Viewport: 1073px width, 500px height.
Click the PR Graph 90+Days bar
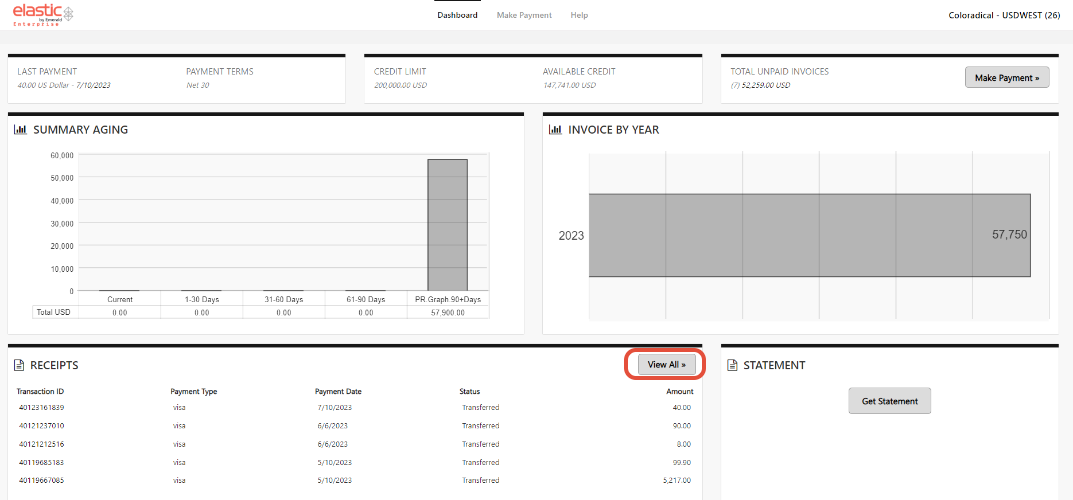[447, 225]
